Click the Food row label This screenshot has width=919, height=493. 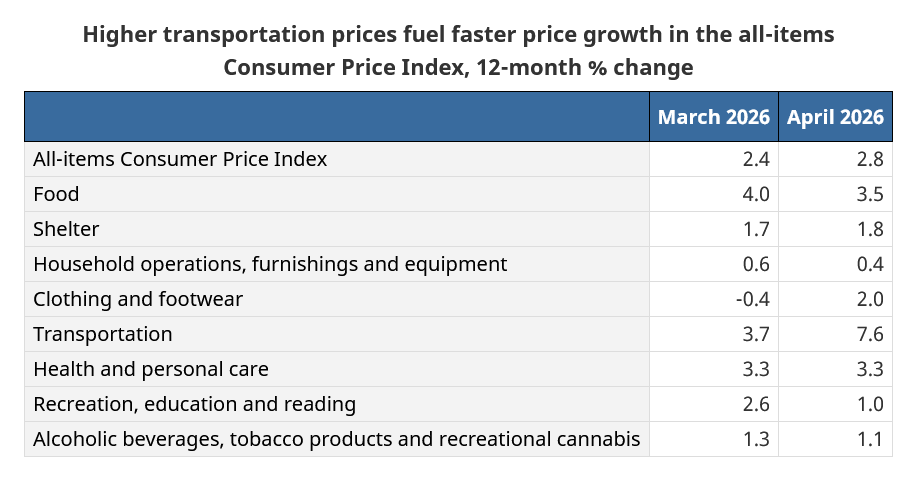[x=56, y=194]
